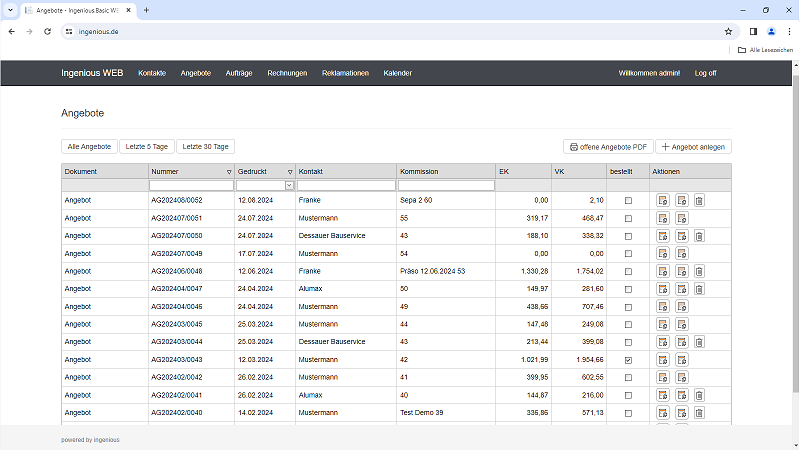Open Kontakte in the navigation bar
This screenshot has height=450, width=800.
click(x=152, y=73)
